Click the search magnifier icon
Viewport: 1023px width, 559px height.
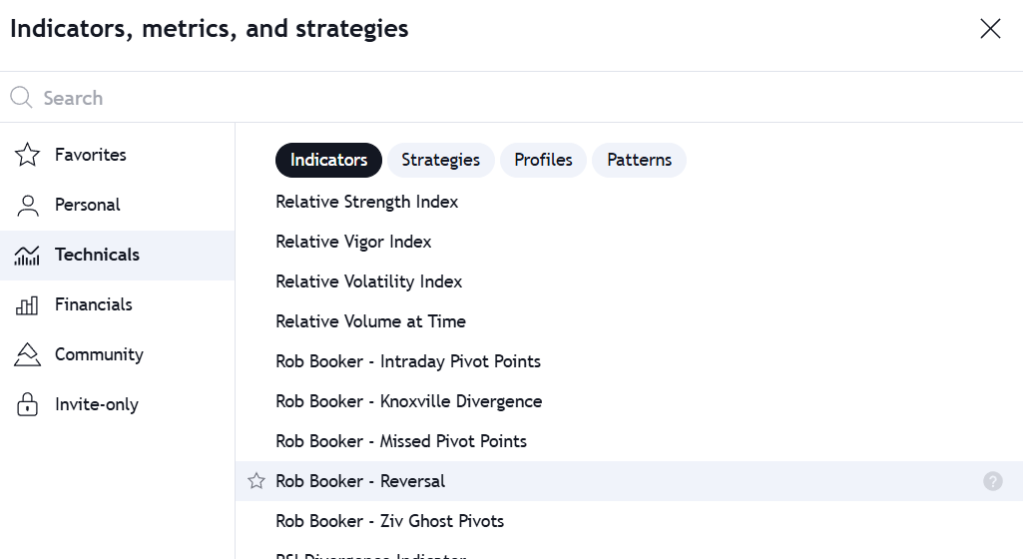pyautogui.click(x=21, y=98)
